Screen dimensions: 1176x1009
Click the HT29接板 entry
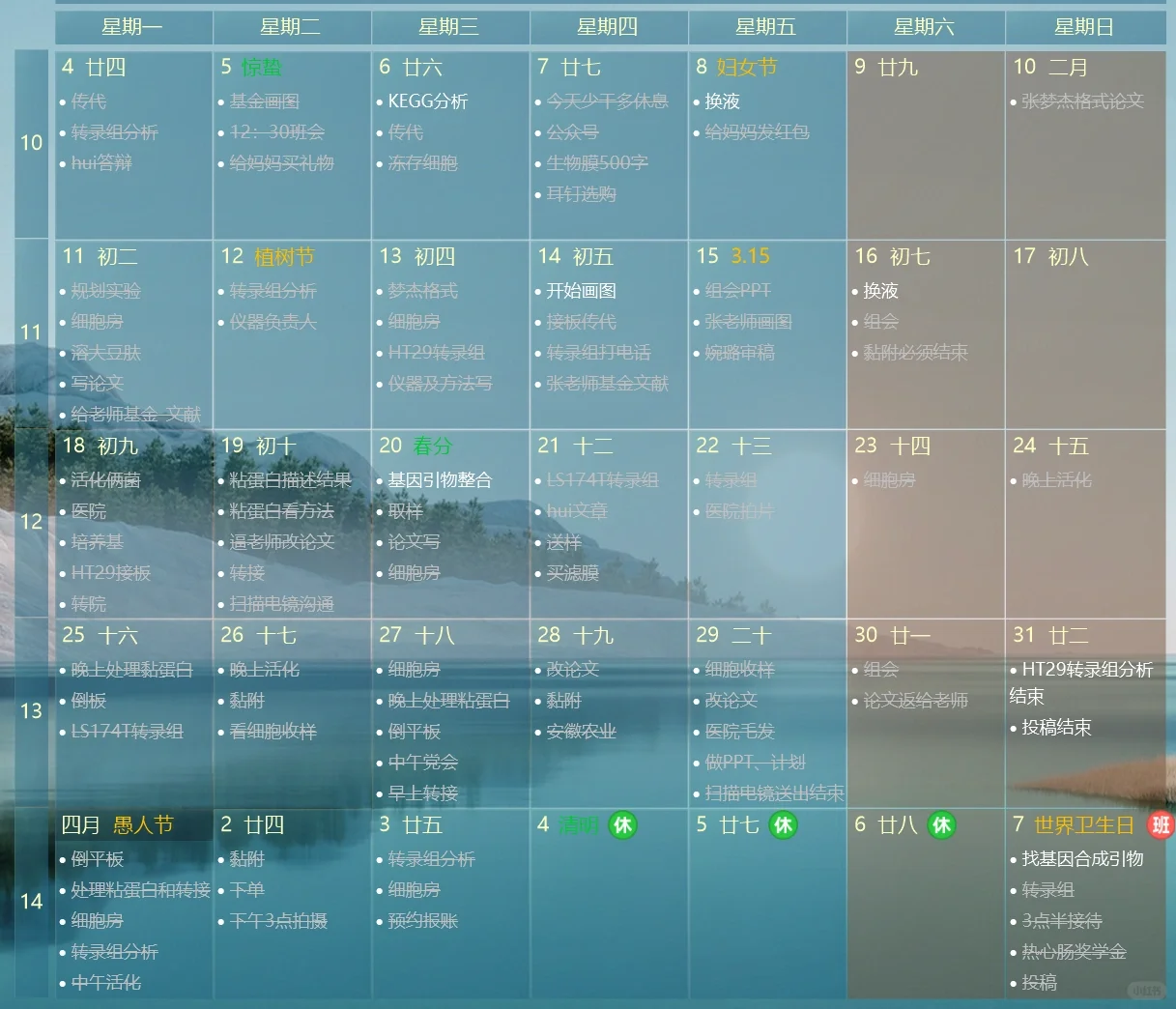(x=111, y=573)
